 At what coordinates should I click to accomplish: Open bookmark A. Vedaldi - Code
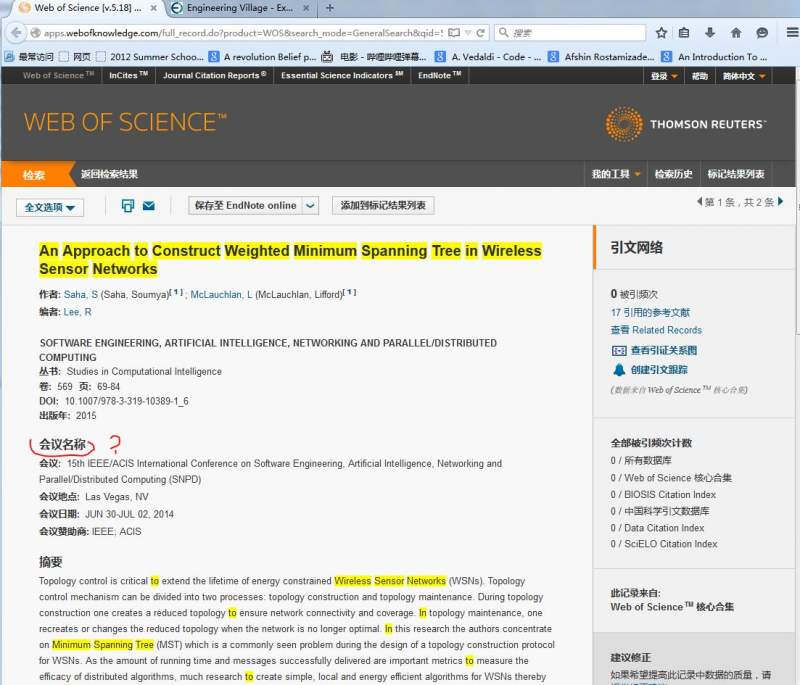click(489, 57)
